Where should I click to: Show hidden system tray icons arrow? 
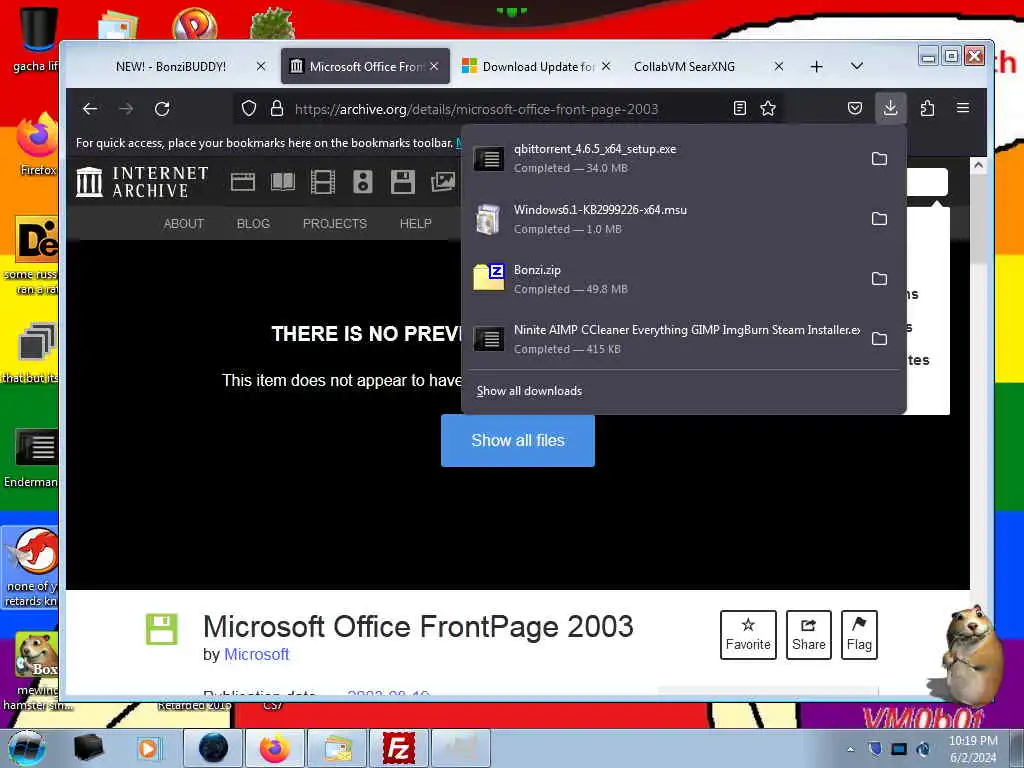tap(850, 749)
